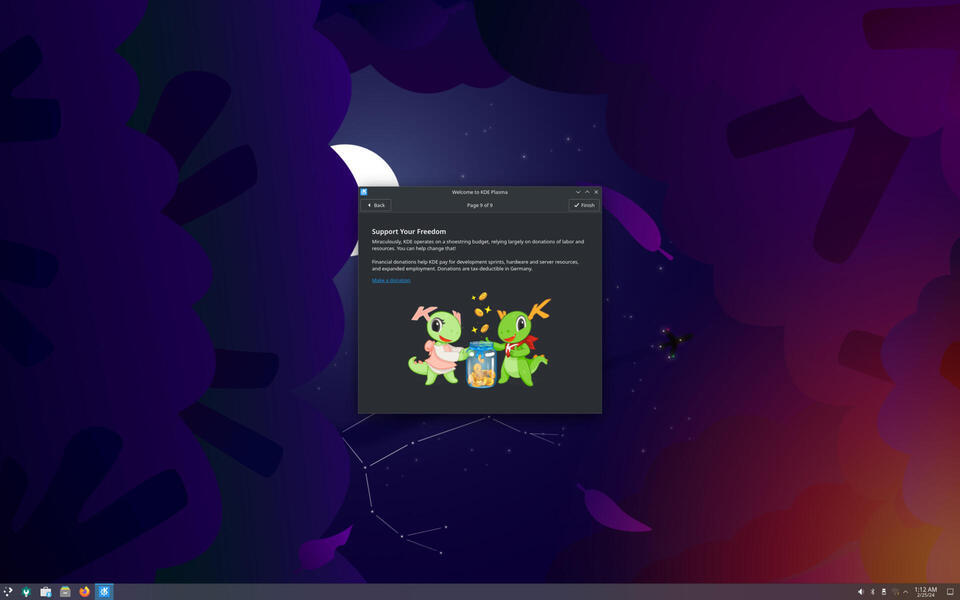Click the show desktop button in panel
This screenshot has width=960, height=600.
click(x=951, y=592)
